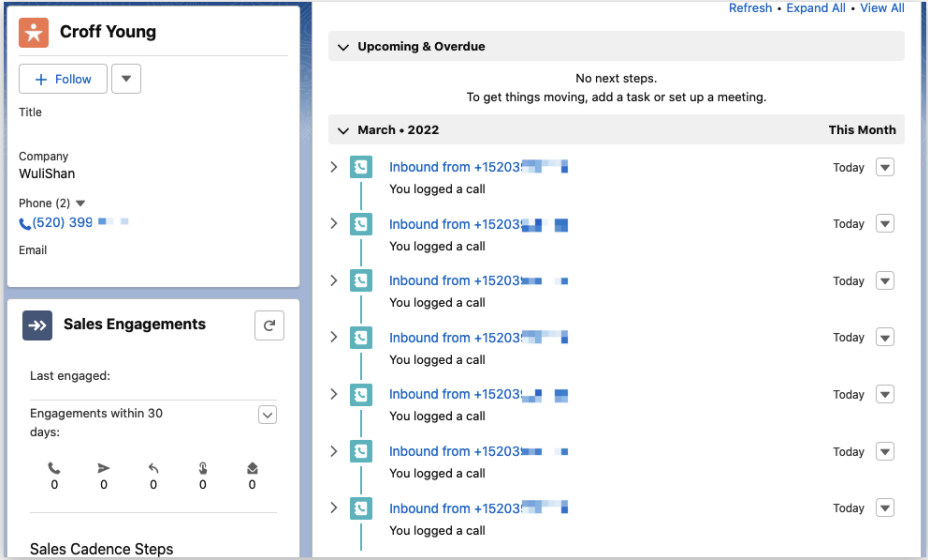Click the fifth logged call icon

361,394
